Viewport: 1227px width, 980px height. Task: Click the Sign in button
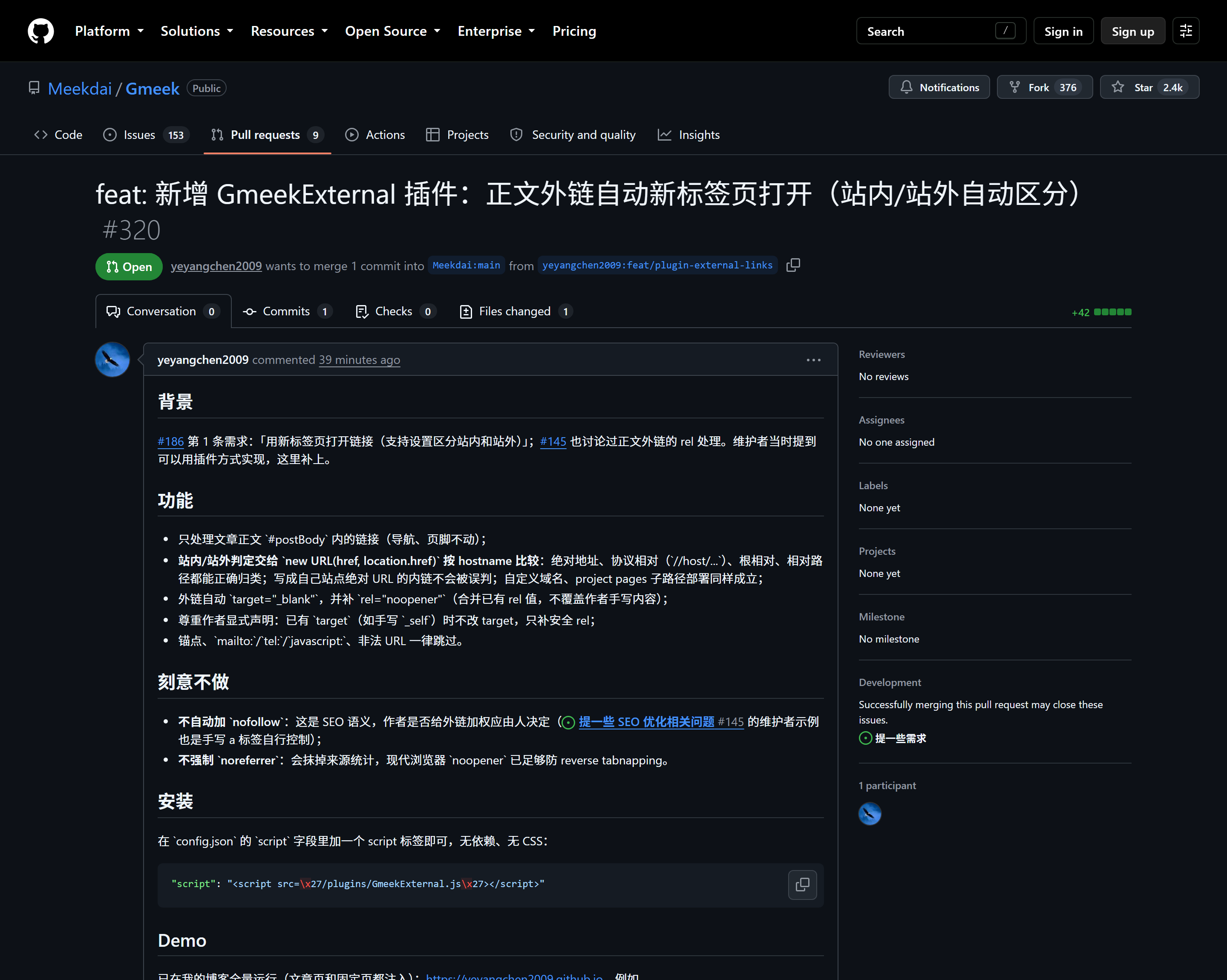[1063, 31]
